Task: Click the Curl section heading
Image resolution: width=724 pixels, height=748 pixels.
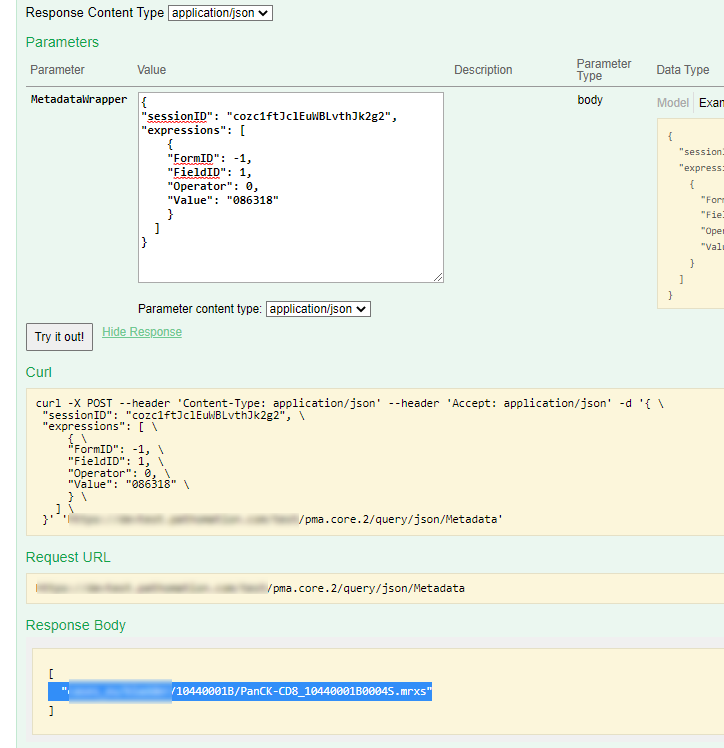Action: point(39,372)
